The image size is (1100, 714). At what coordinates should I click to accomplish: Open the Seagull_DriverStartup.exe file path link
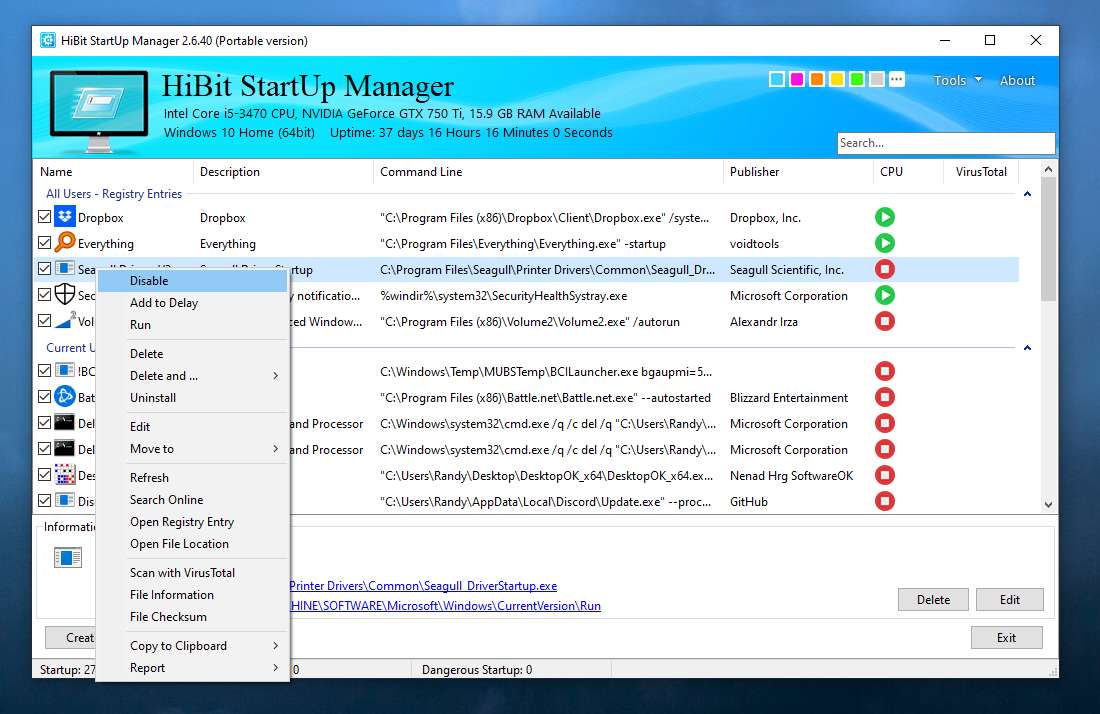pos(423,586)
